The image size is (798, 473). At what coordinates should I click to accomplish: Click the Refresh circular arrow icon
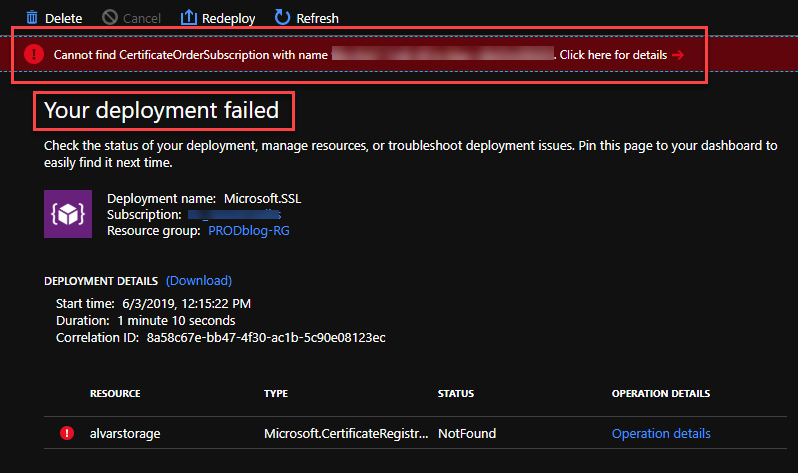pos(282,17)
